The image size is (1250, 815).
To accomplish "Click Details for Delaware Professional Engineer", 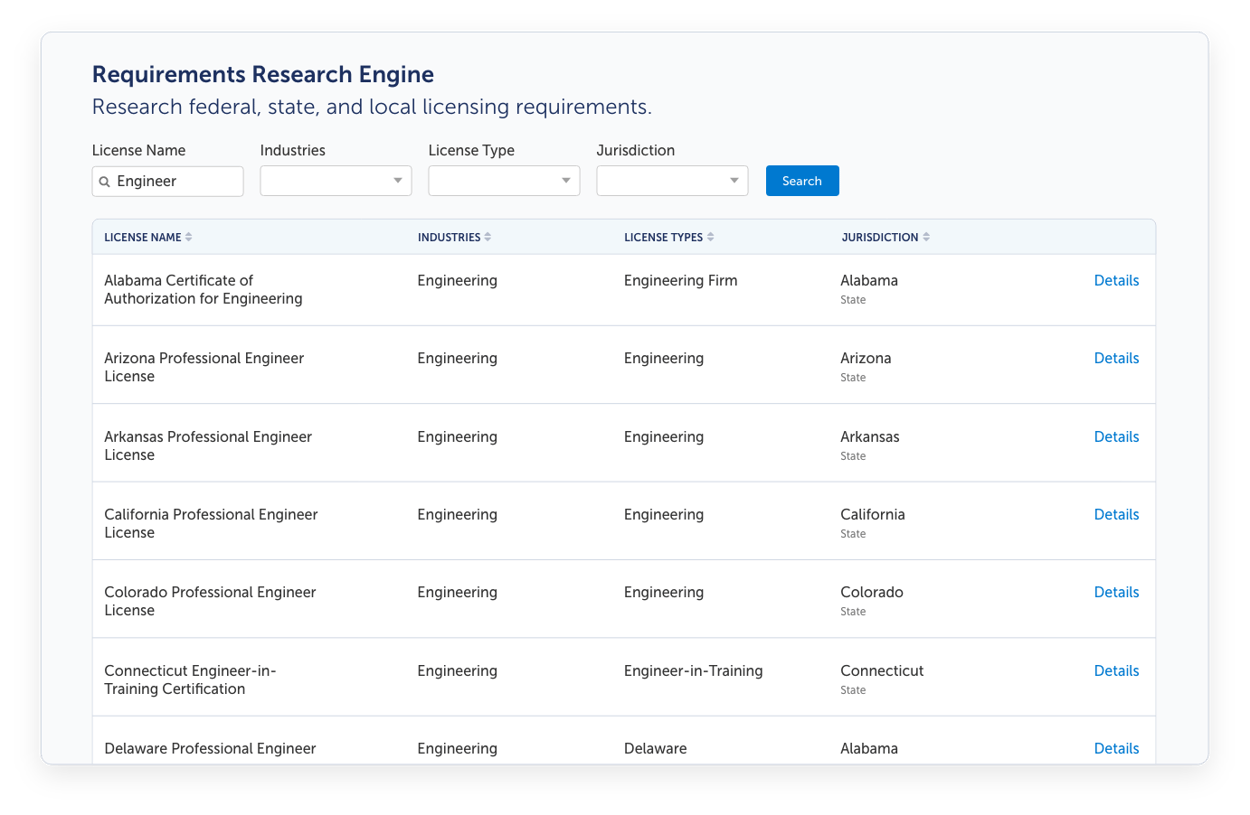I will [1116, 748].
